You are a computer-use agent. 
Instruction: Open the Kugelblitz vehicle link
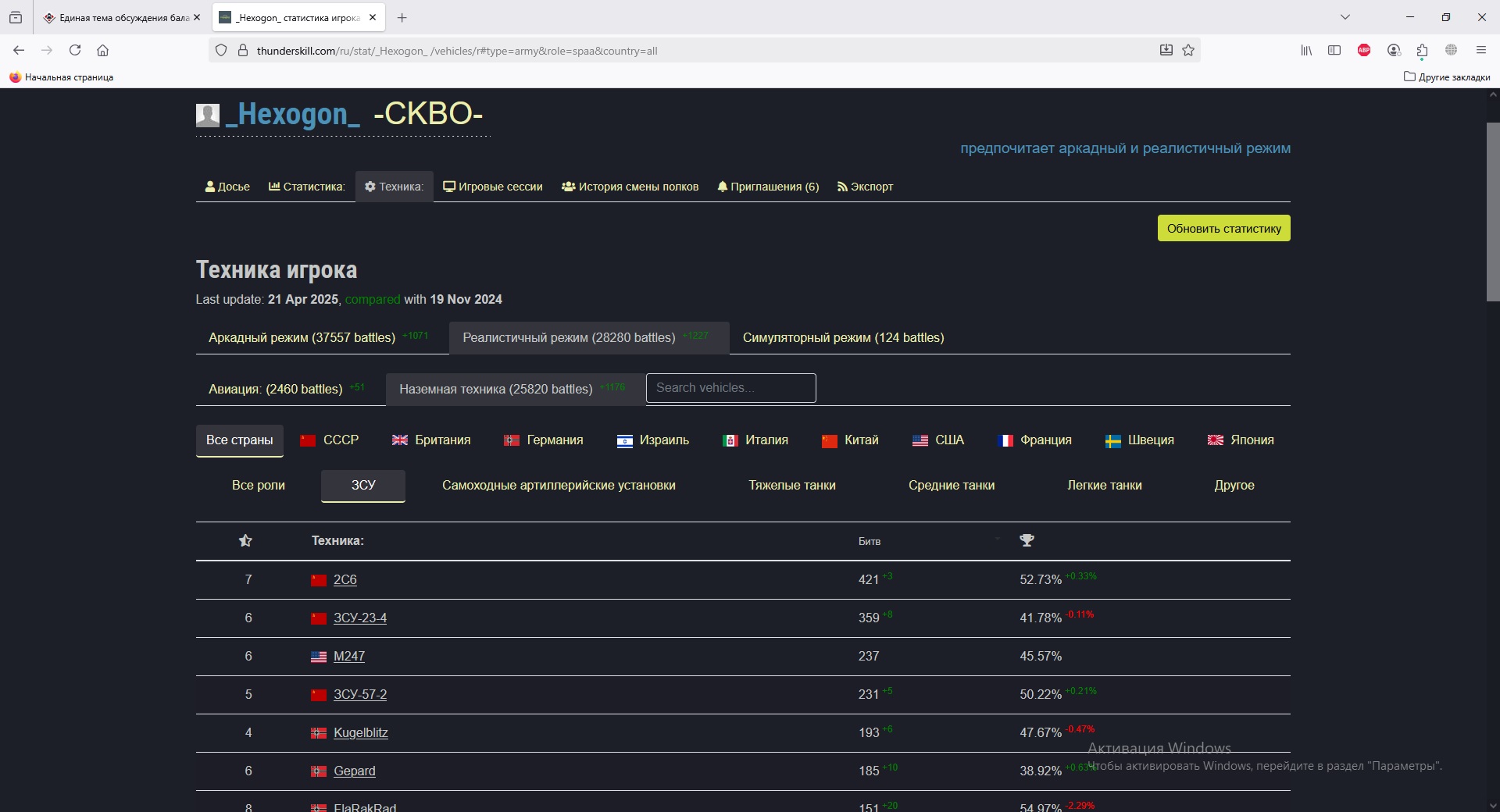(360, 732)
